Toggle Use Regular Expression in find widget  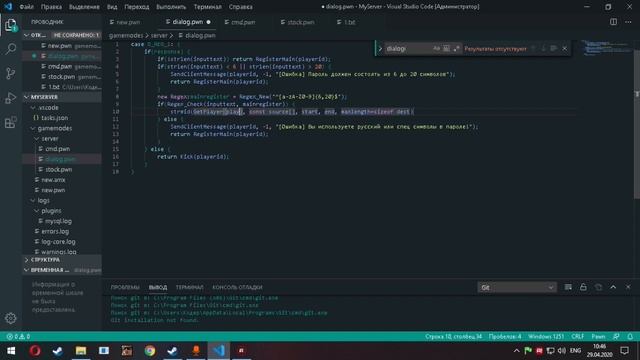tap(456, 49)
